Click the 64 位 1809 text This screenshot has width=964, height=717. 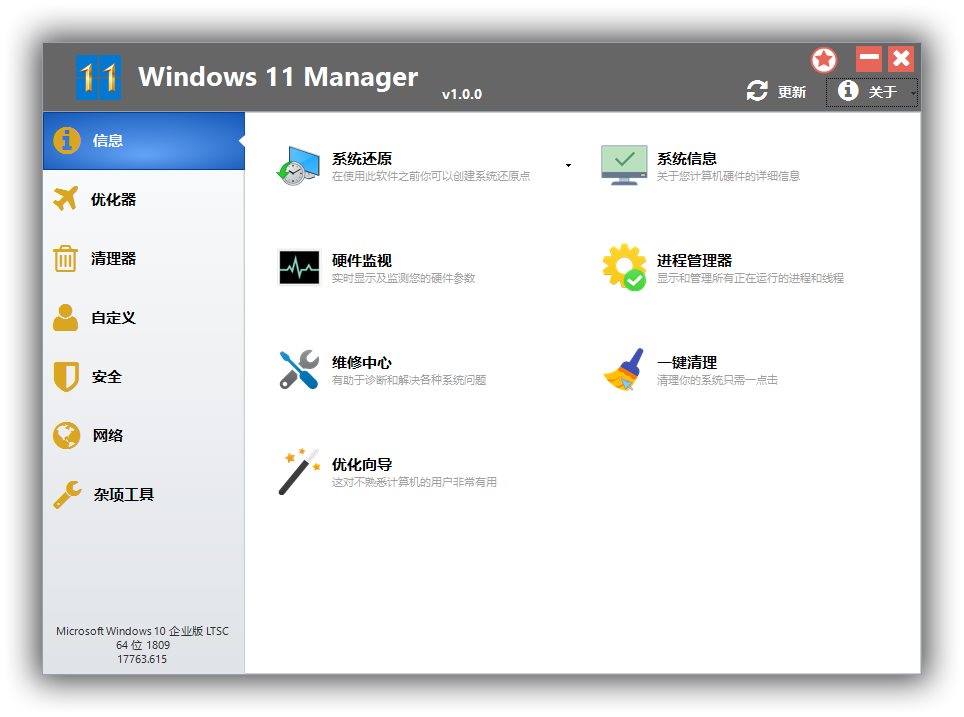(x=143, y=645)
